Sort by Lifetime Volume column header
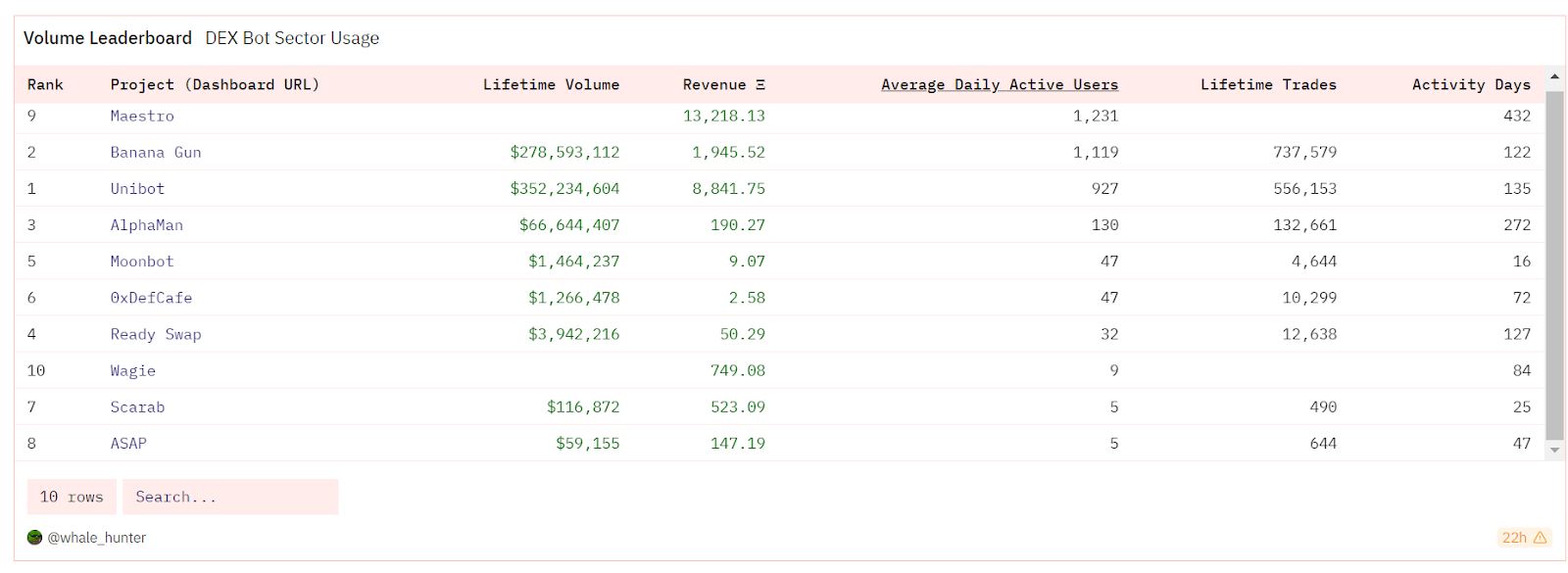1568x573 pixels. coord(551,84)
